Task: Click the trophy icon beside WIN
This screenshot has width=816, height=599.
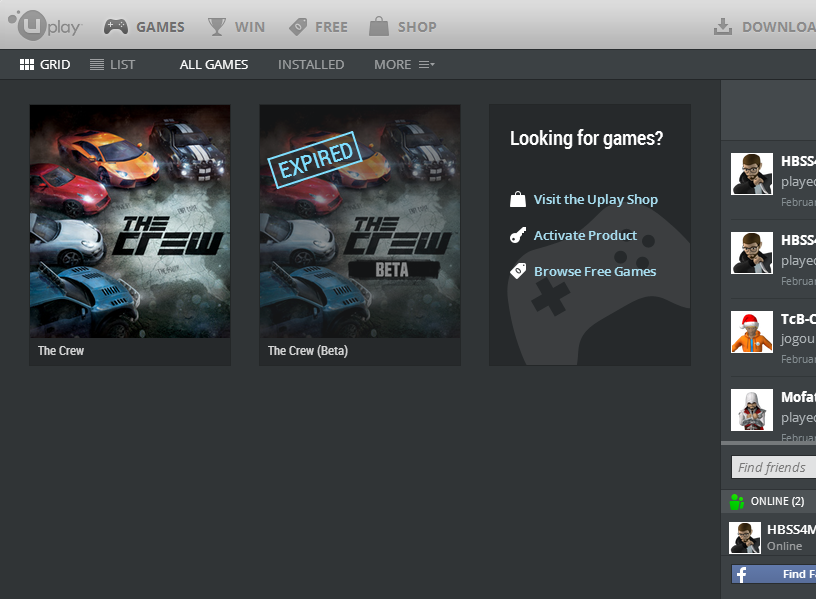Action: click(x=216, y=27)
